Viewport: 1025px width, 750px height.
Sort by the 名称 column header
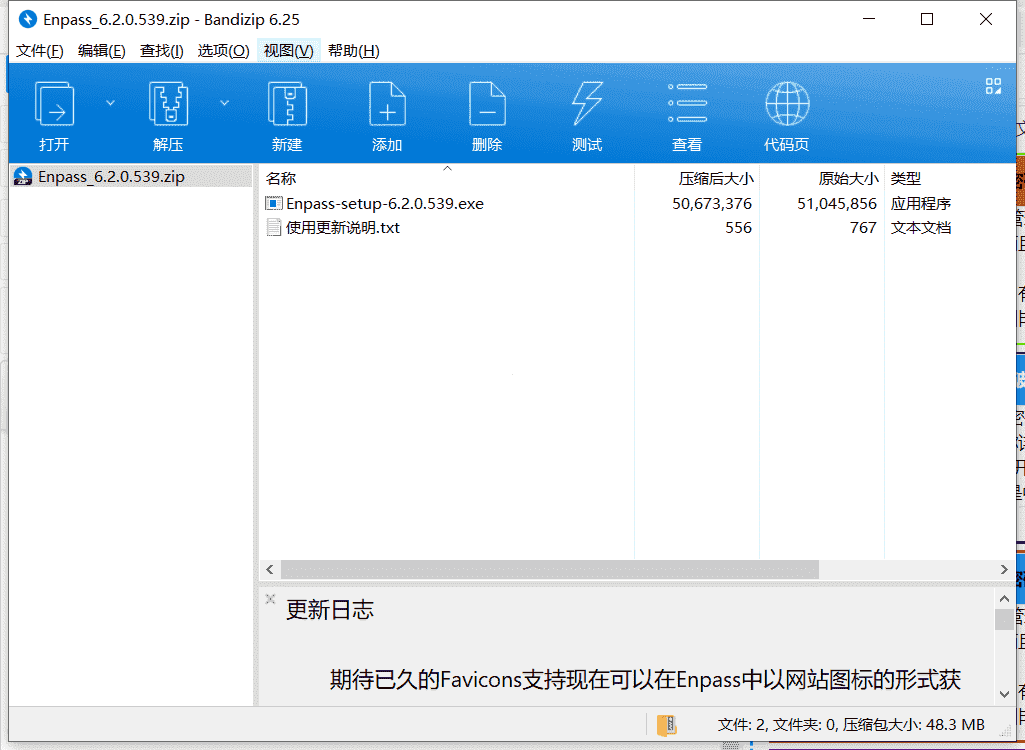point(446,179)
